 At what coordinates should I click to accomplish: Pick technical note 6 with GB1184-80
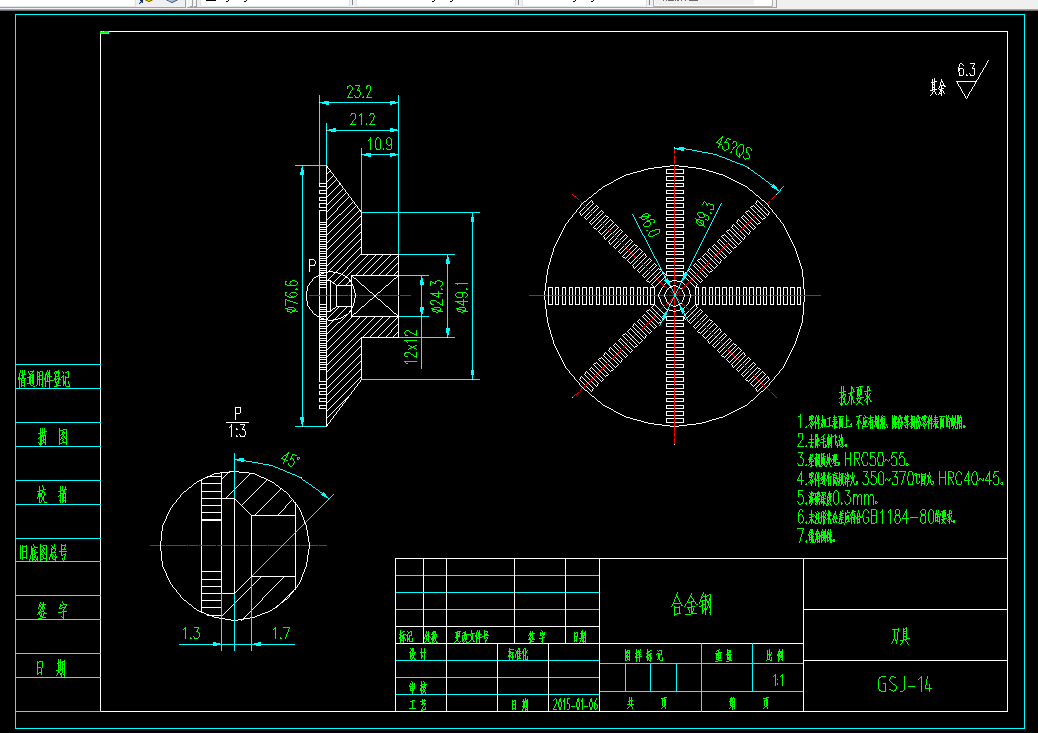pos(876,517)
